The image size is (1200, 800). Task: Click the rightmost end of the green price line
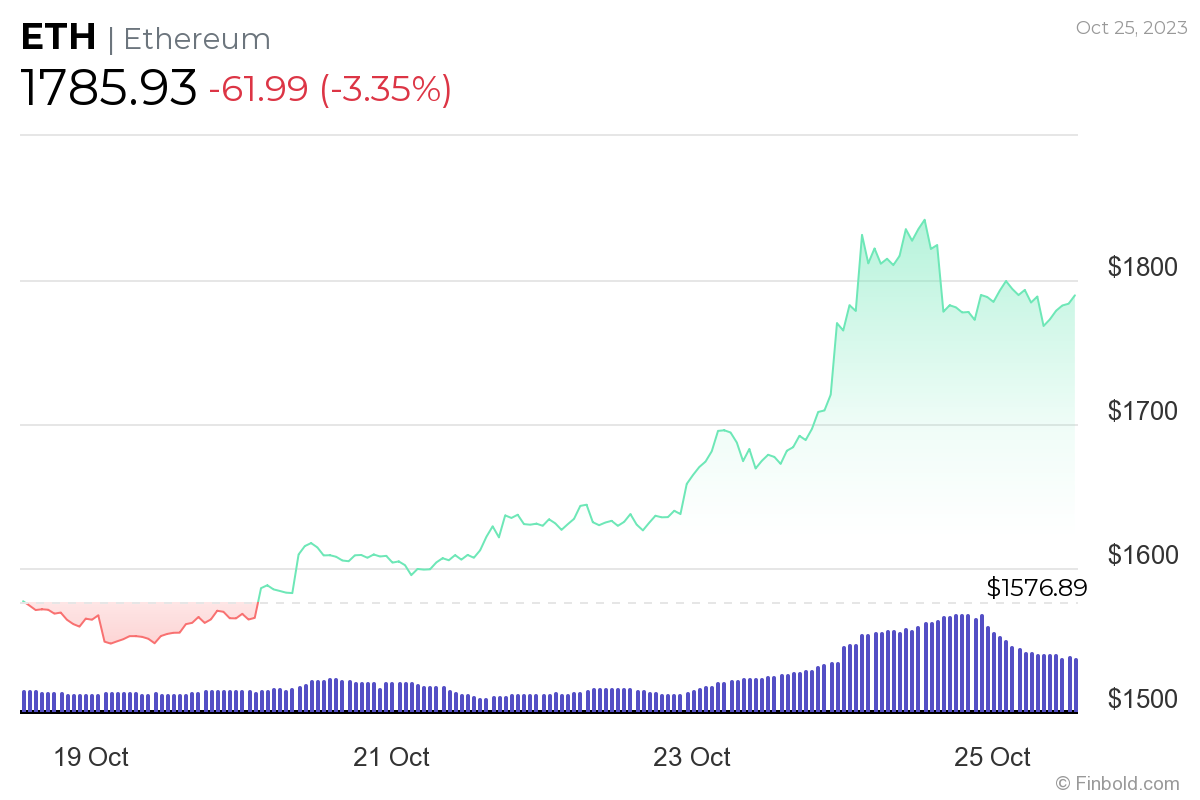point(1075,296)
